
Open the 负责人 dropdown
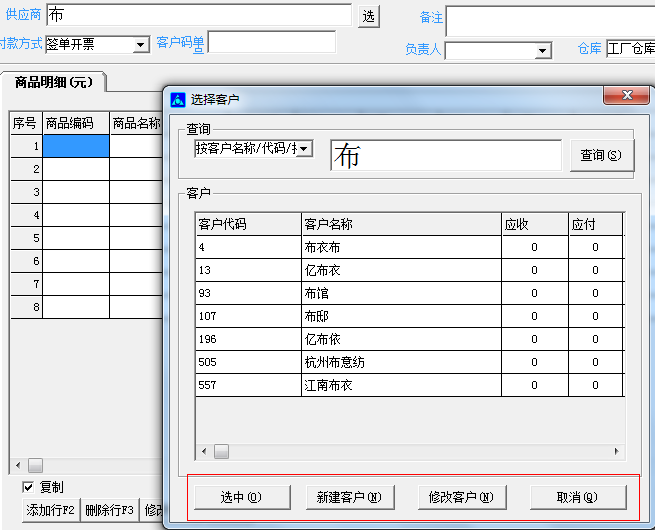[543, 51]
